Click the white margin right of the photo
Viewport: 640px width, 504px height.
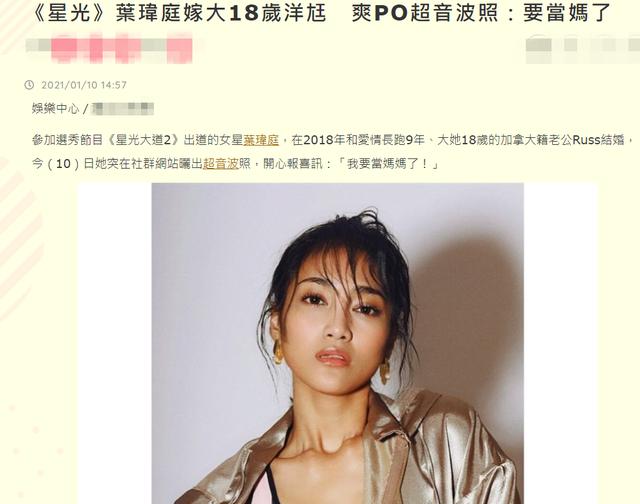[x=560, y=343]
